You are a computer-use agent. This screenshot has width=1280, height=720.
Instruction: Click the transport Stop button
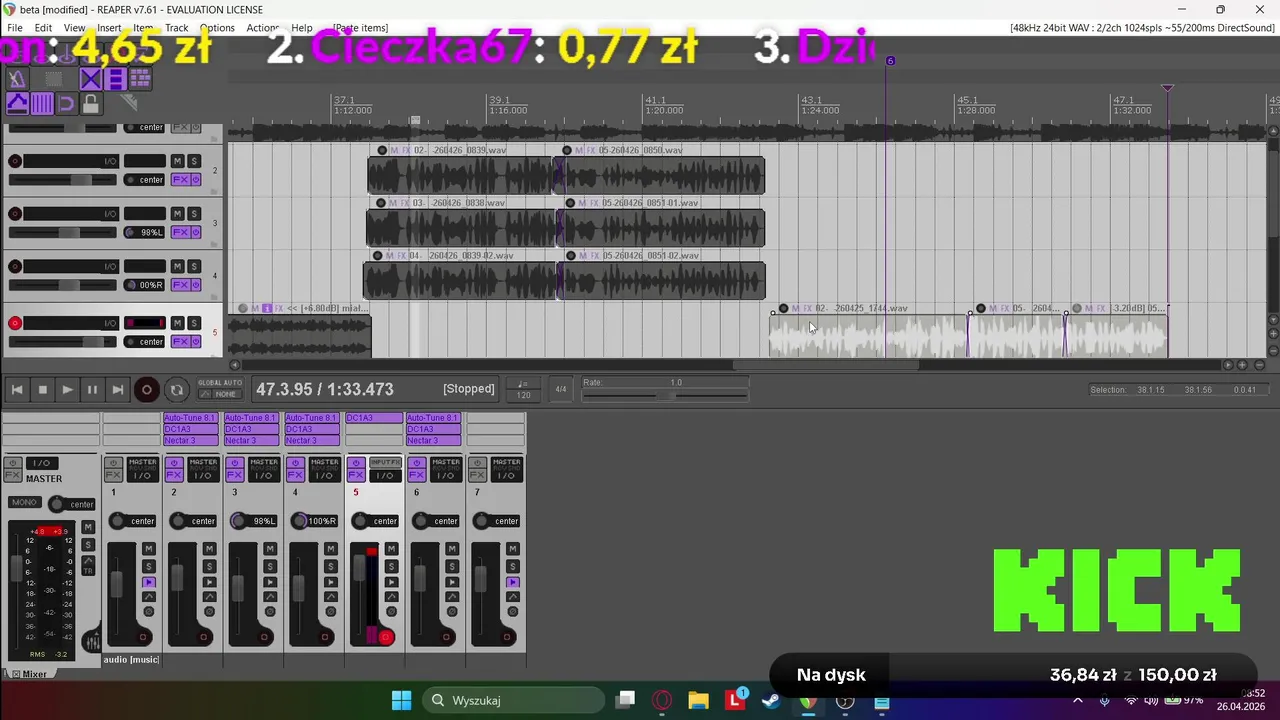pyautogui.click(x=42, y=390)
